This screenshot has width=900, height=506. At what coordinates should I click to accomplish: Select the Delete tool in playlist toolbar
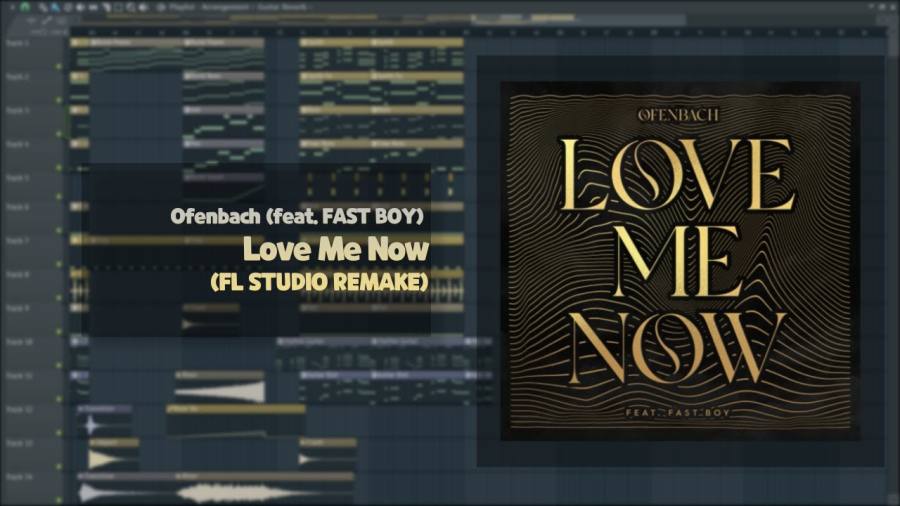pos(68,7)
